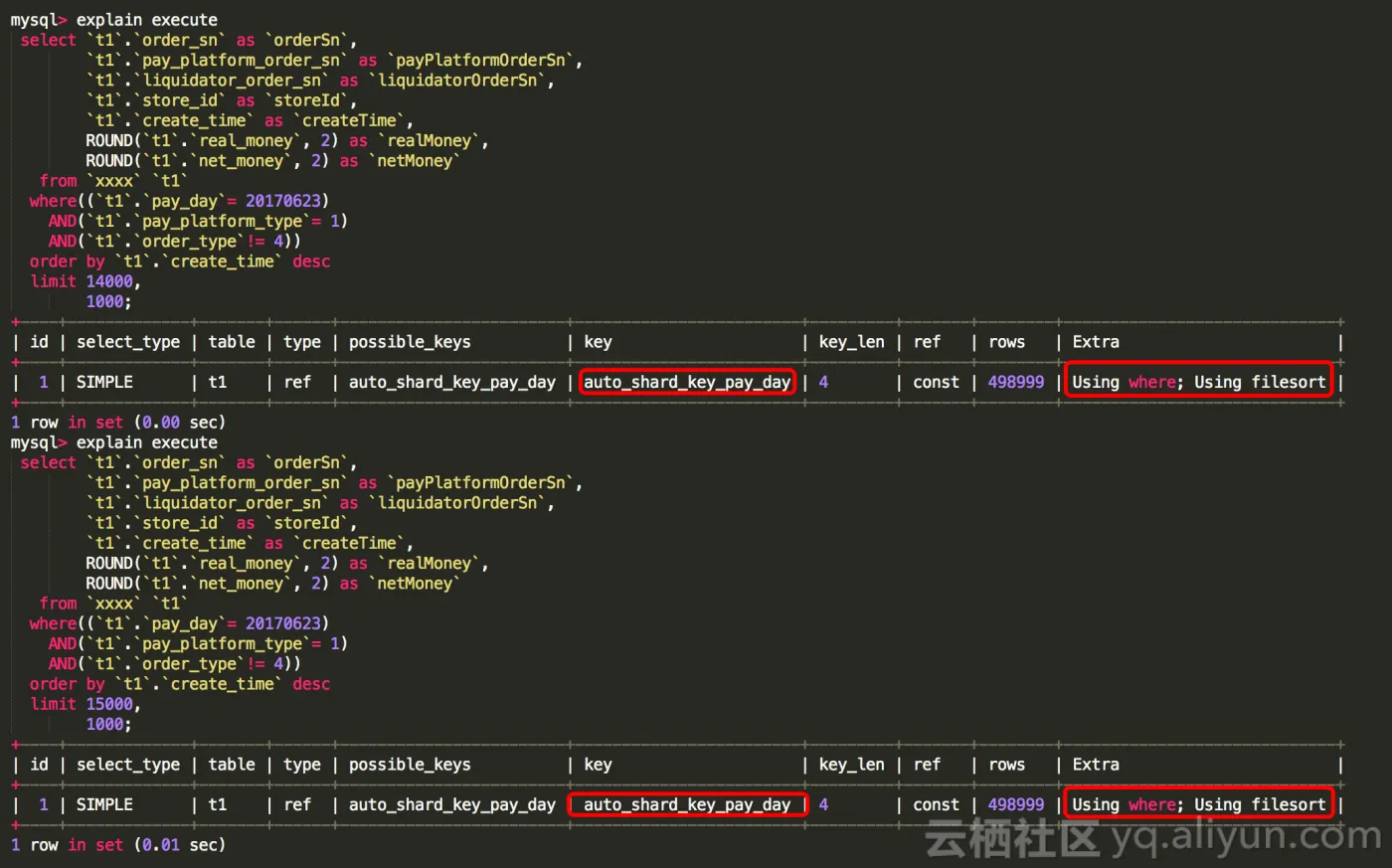Screen dimensions: 1392x868
Task: Click 't1' table cell in the second result table
Action: click(218, 804)
